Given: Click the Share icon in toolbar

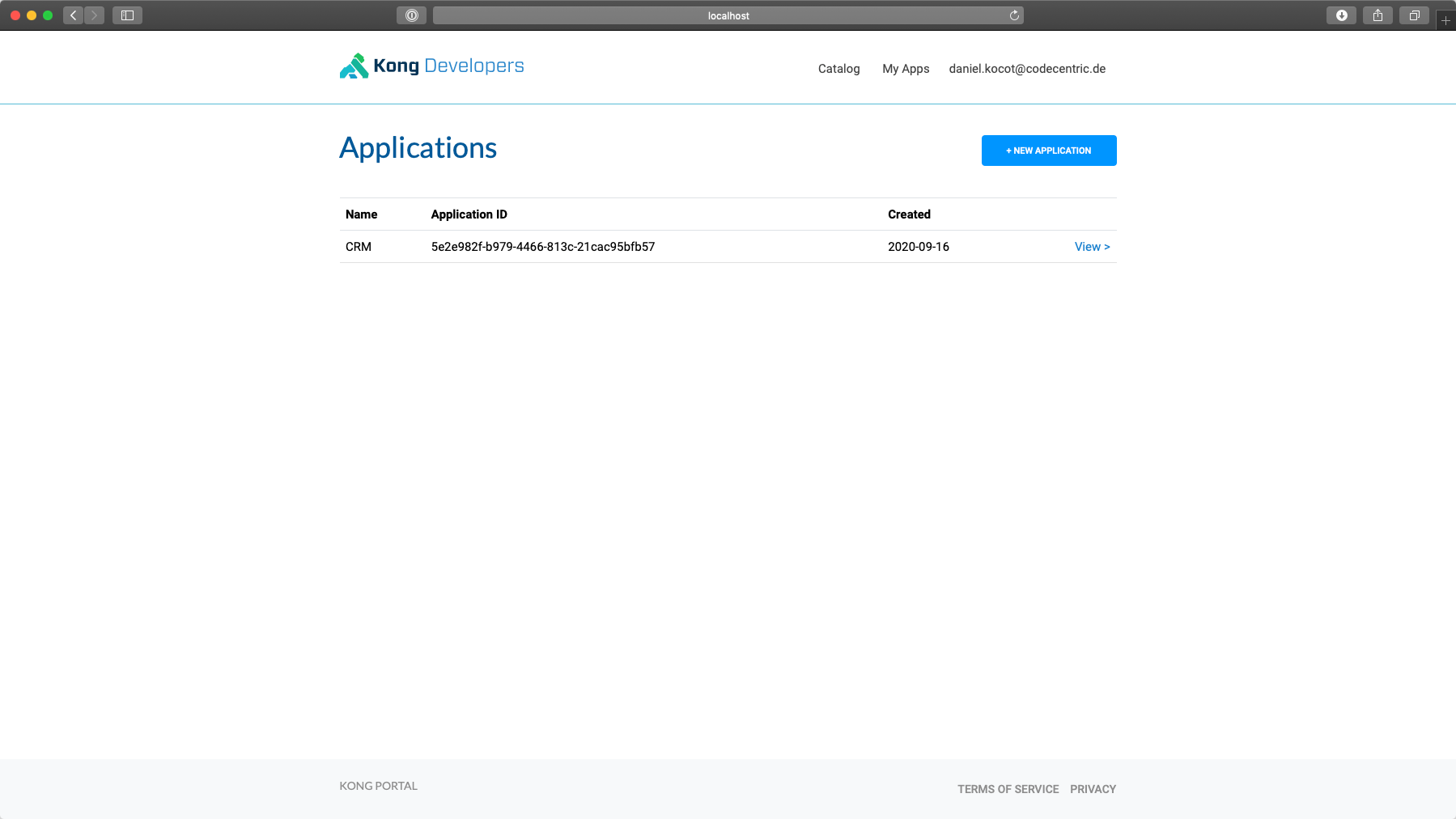Looking at the screenshot, I should pyautogui.click(x=1377, y=15).
